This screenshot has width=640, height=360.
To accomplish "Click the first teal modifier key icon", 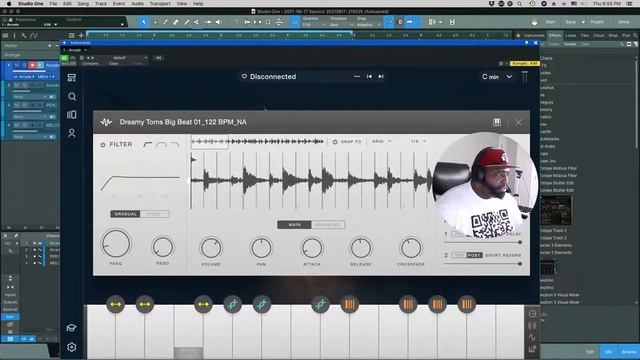I will (x=233, y=304).
